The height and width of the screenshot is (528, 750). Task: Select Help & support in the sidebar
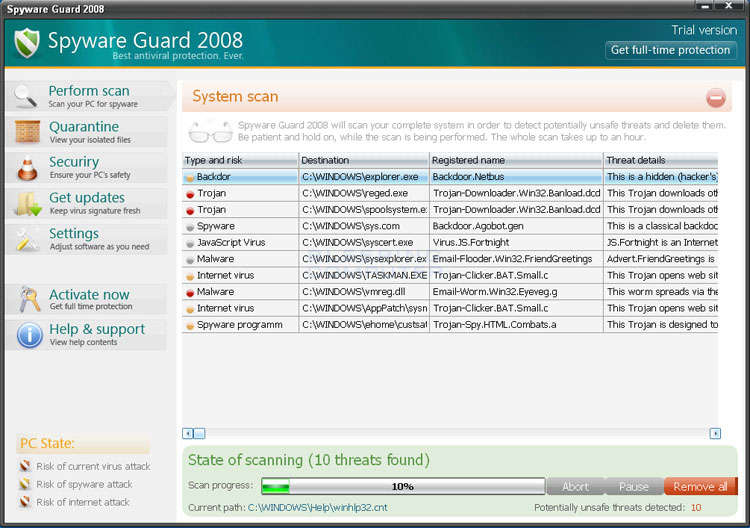click(x=86, y=335)
